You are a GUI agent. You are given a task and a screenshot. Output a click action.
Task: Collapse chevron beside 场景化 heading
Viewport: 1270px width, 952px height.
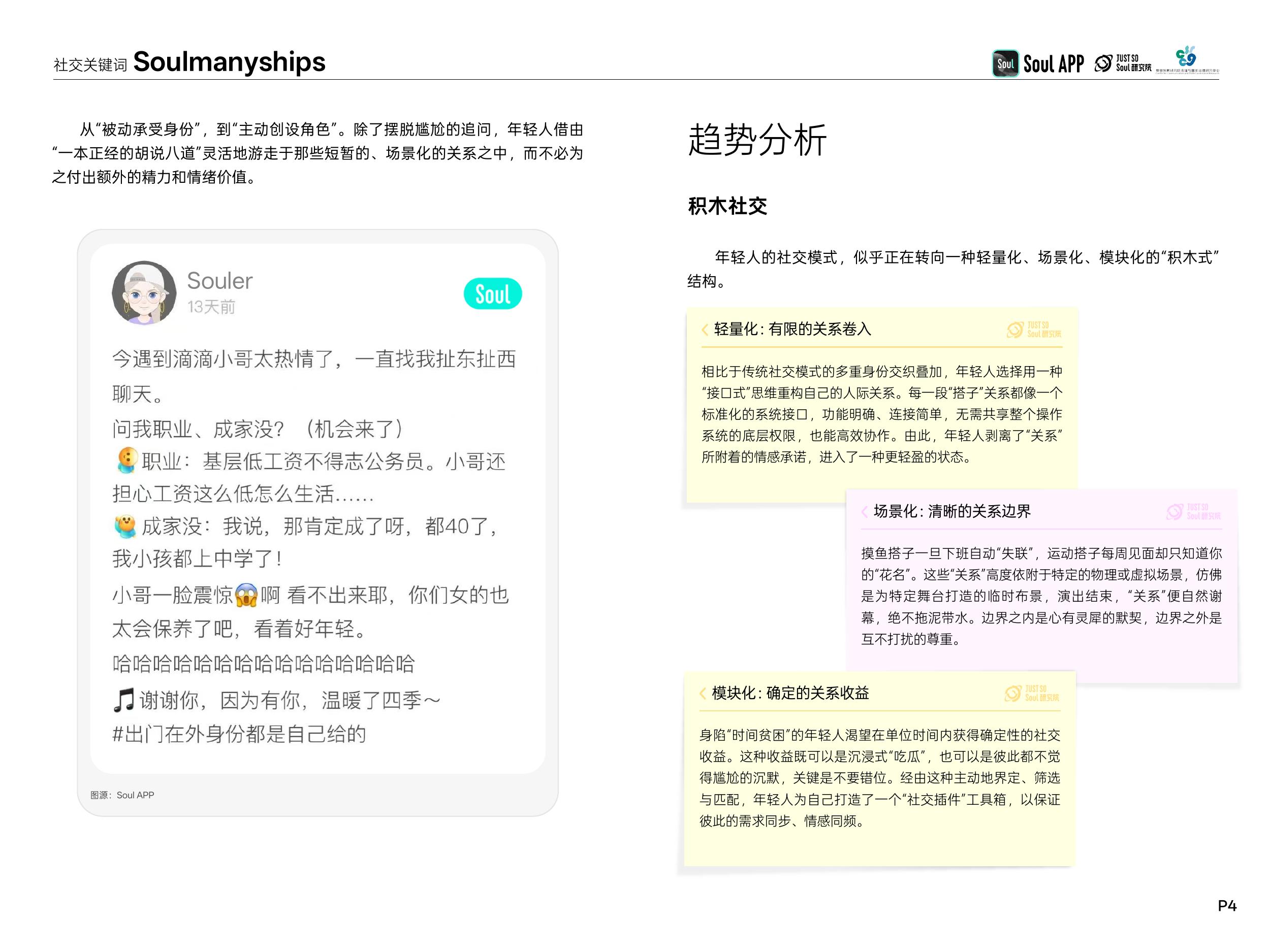(x=864, y=511)
